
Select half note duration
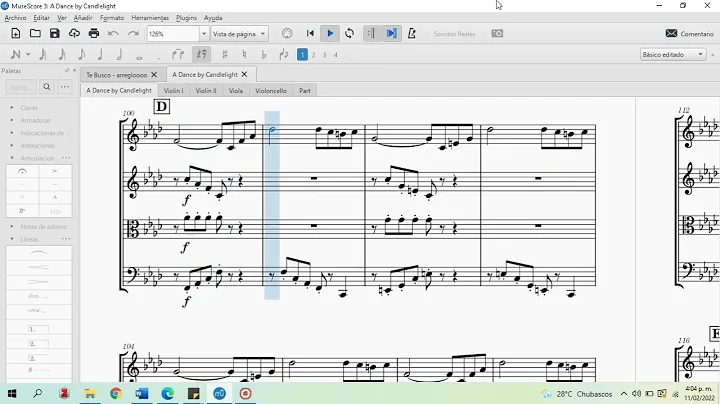(119, 55)
